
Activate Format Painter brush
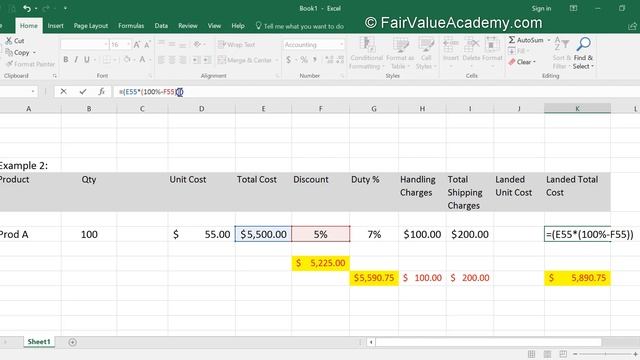[30, 64]
